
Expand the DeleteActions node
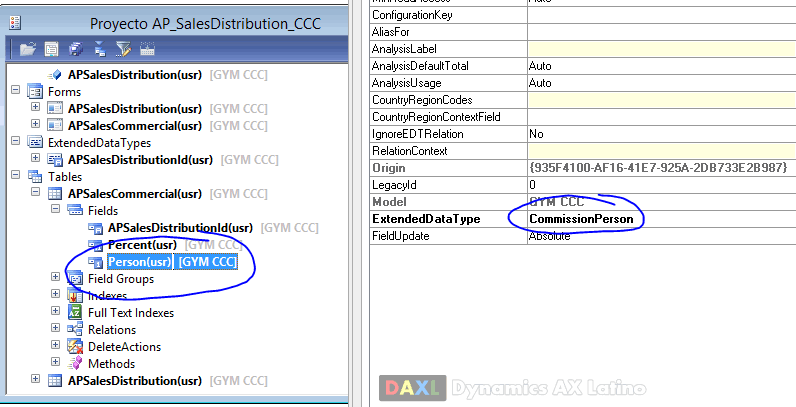point(55,345)
